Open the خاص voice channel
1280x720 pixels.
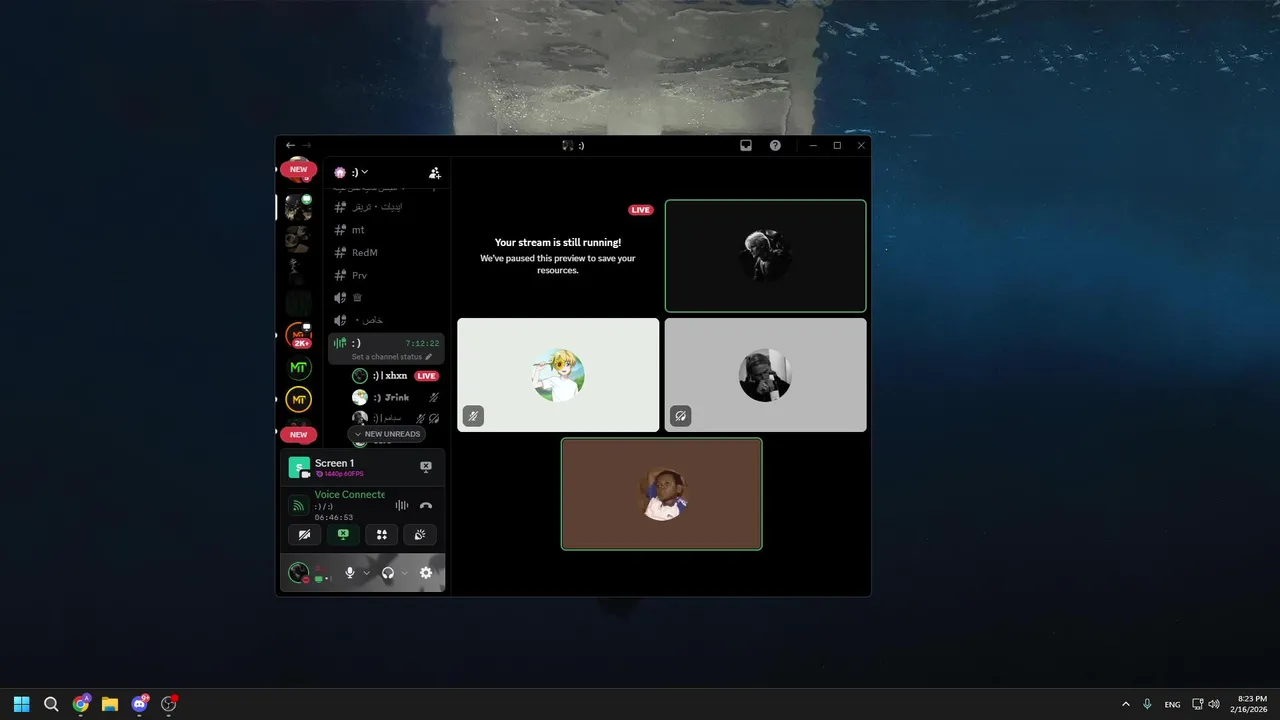(387, 320)
